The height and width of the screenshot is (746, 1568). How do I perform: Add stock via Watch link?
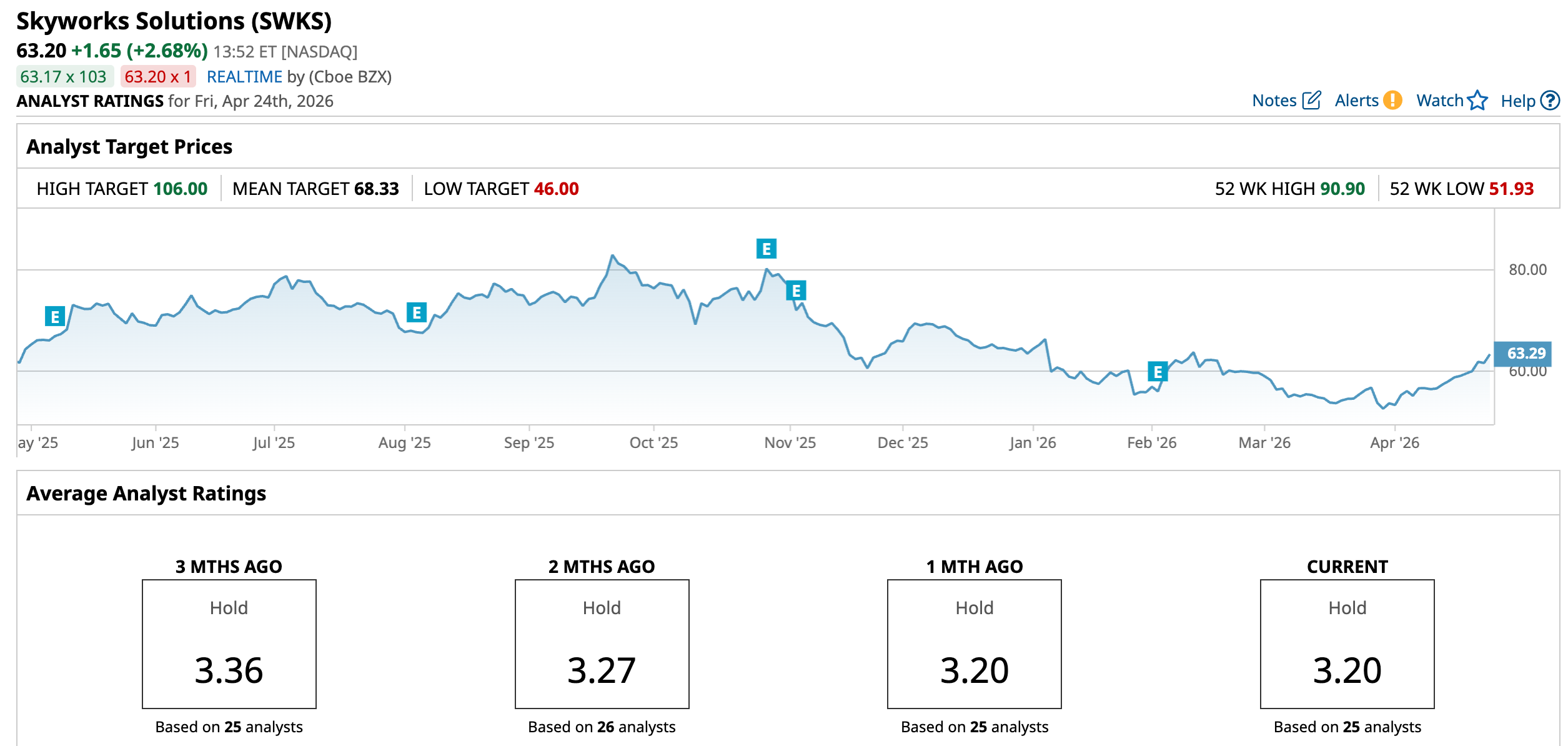point(1440,101)
